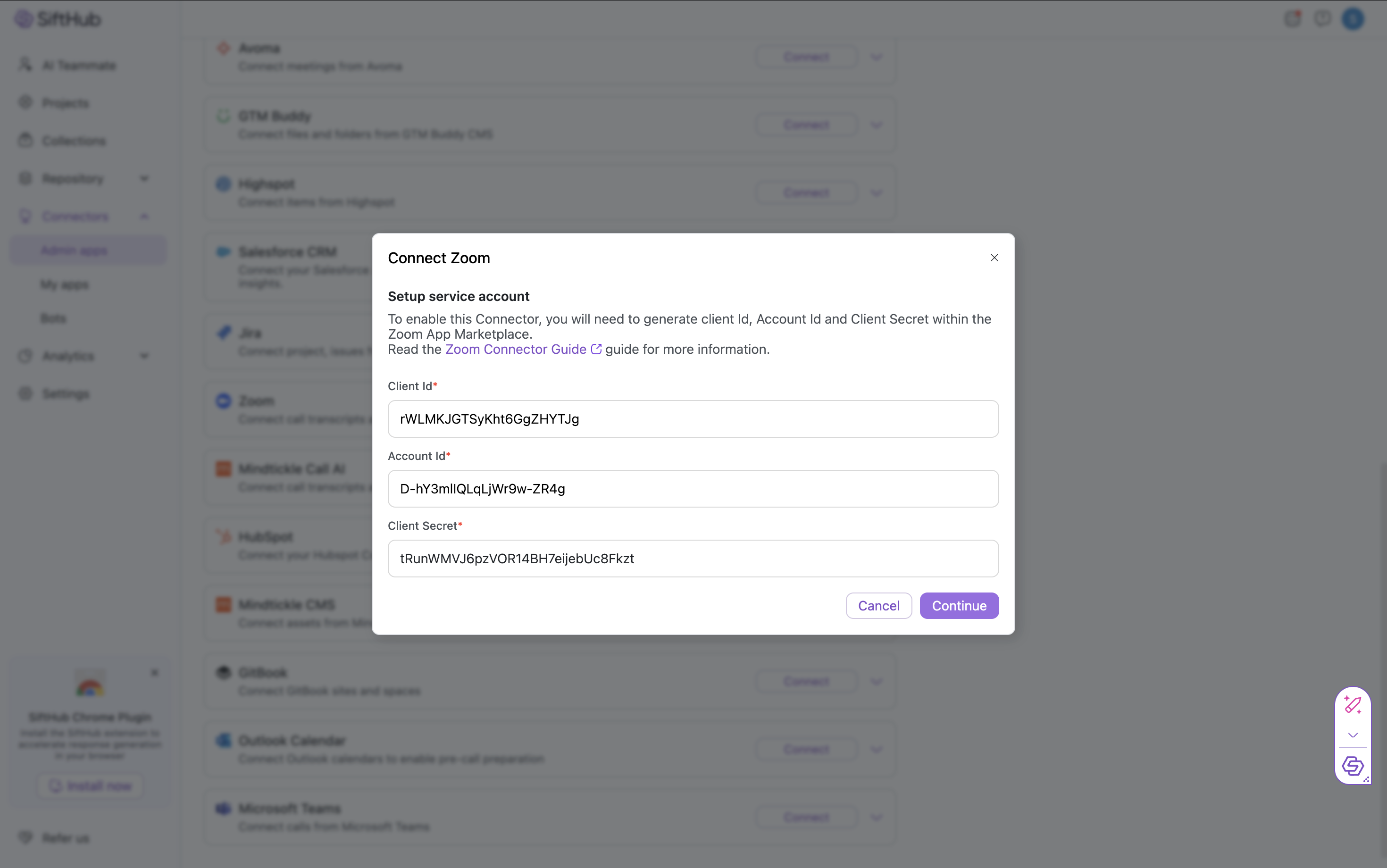Click the blue profile avatar top right
The width and height of the screenshot is (1387, 868).
coord(1353,18)
